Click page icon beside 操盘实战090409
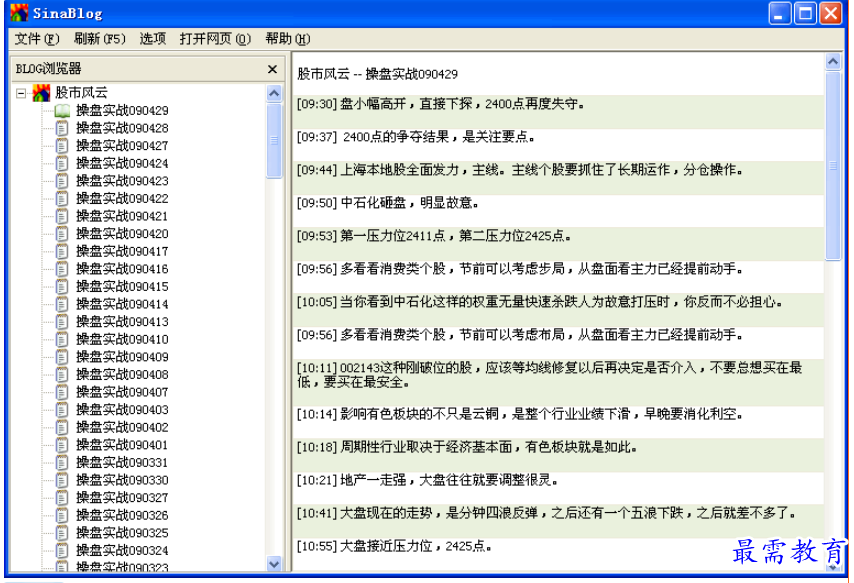The height and width of the screenshot is (583, 854). pyautogui.click(x=62, y=357)
